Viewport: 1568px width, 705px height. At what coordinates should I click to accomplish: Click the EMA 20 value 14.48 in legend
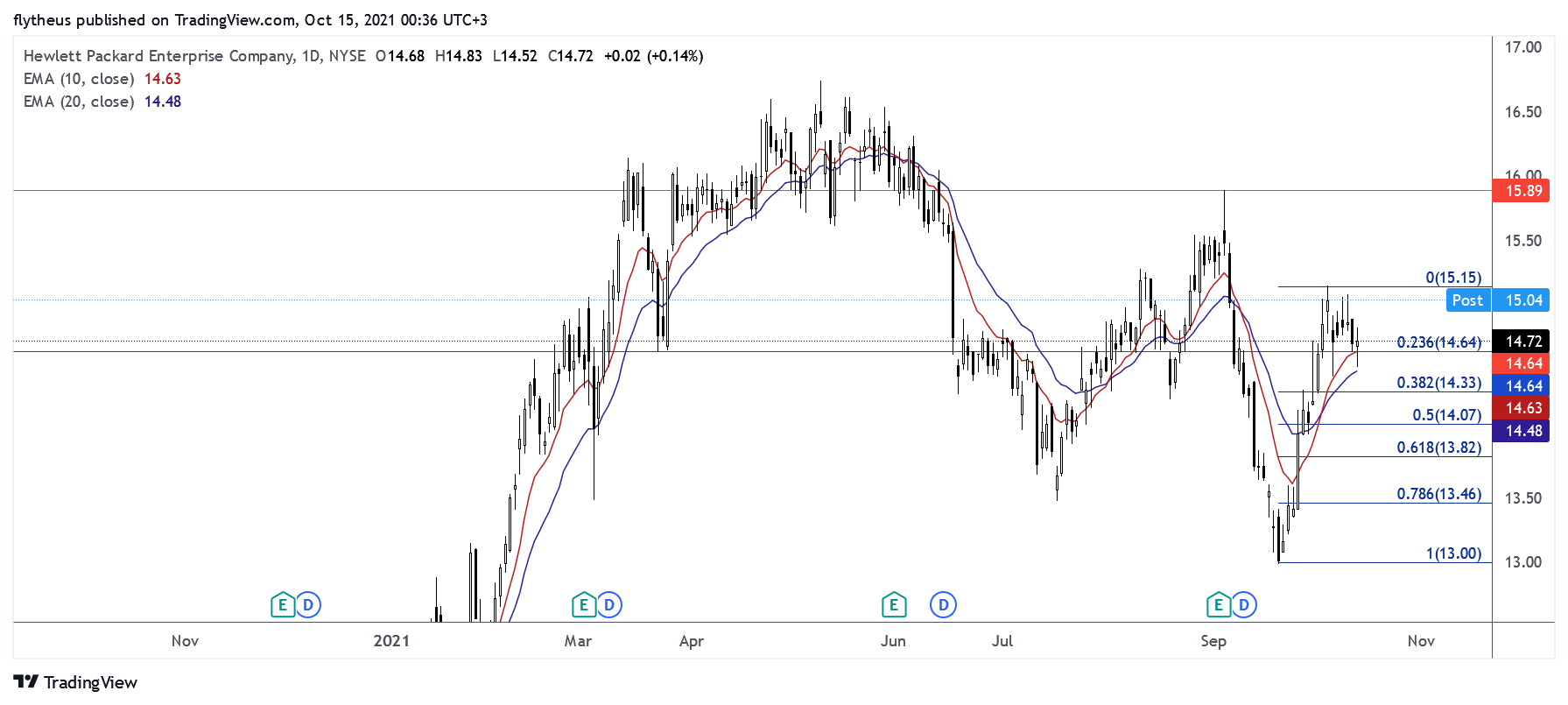(x=163, y=102)
